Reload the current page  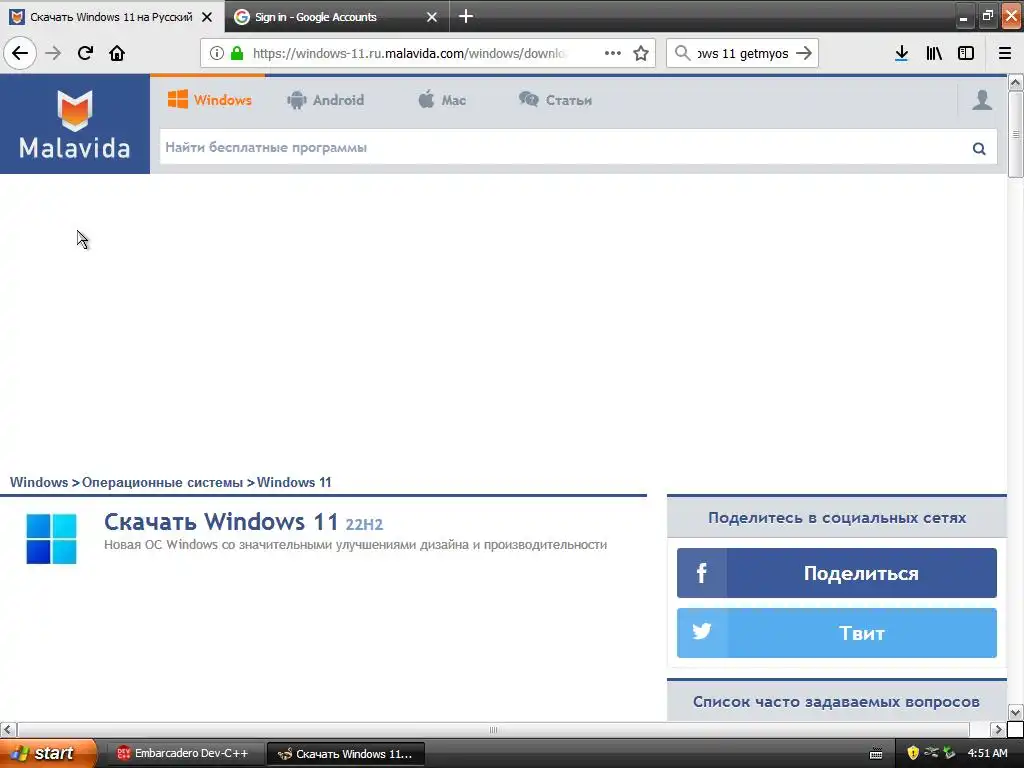[x=85, y=53]
